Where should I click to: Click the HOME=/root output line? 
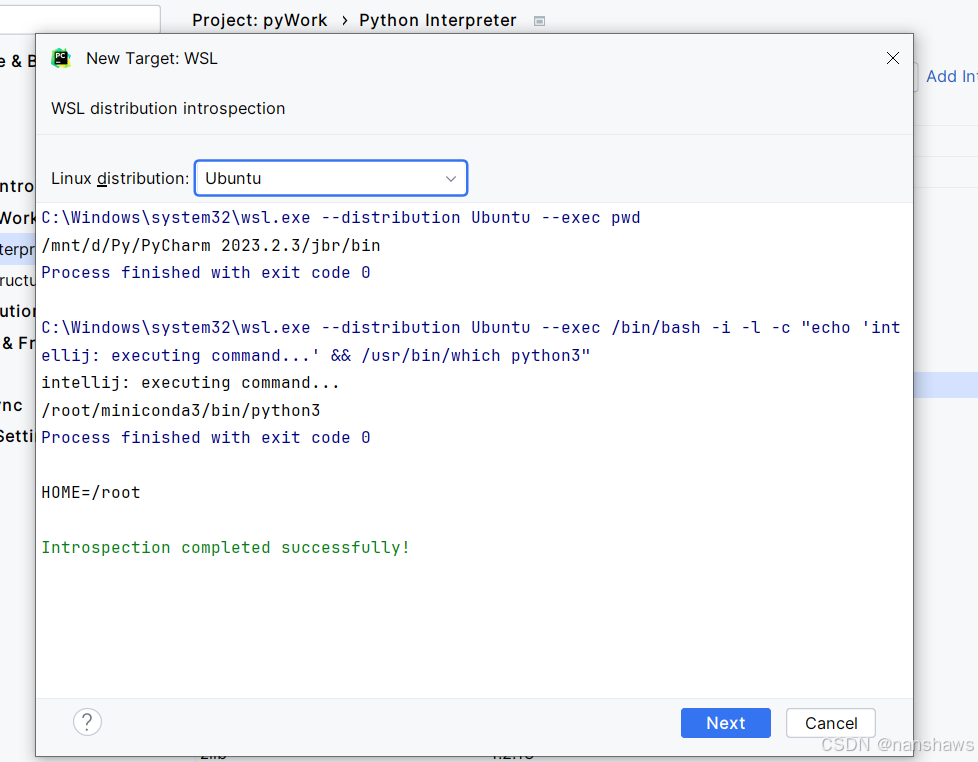pos(91,492)
